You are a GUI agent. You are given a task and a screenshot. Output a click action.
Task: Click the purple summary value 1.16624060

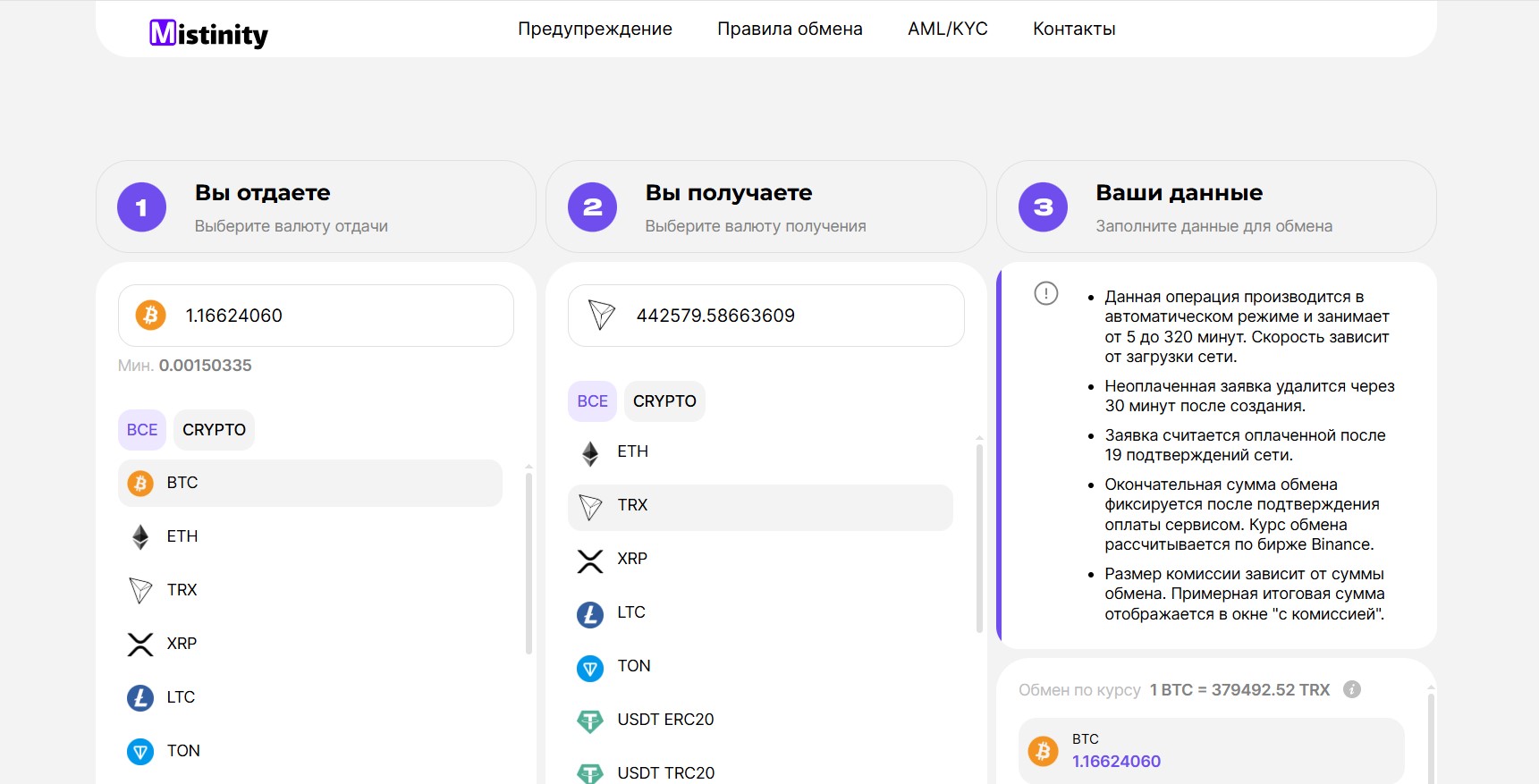tap(1117, 762)
